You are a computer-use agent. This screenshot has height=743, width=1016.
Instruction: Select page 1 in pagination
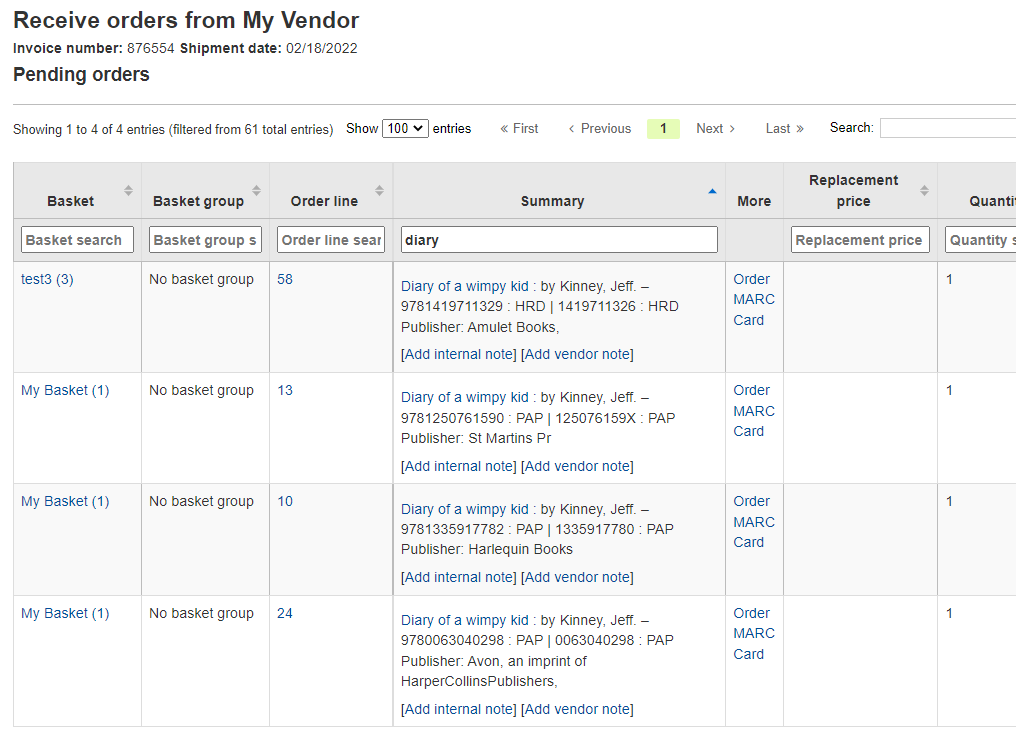tap(663, 129)
